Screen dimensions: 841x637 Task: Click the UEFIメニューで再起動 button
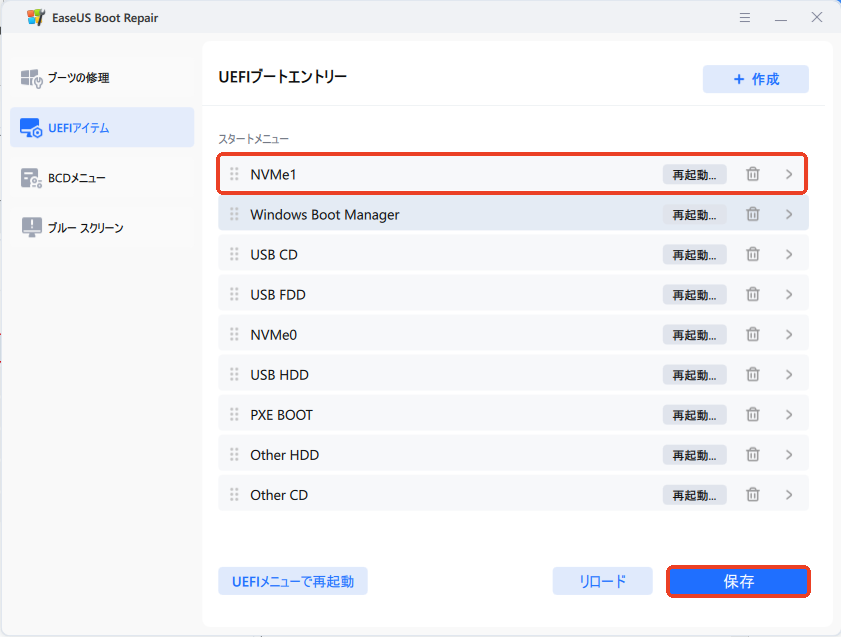293,581
